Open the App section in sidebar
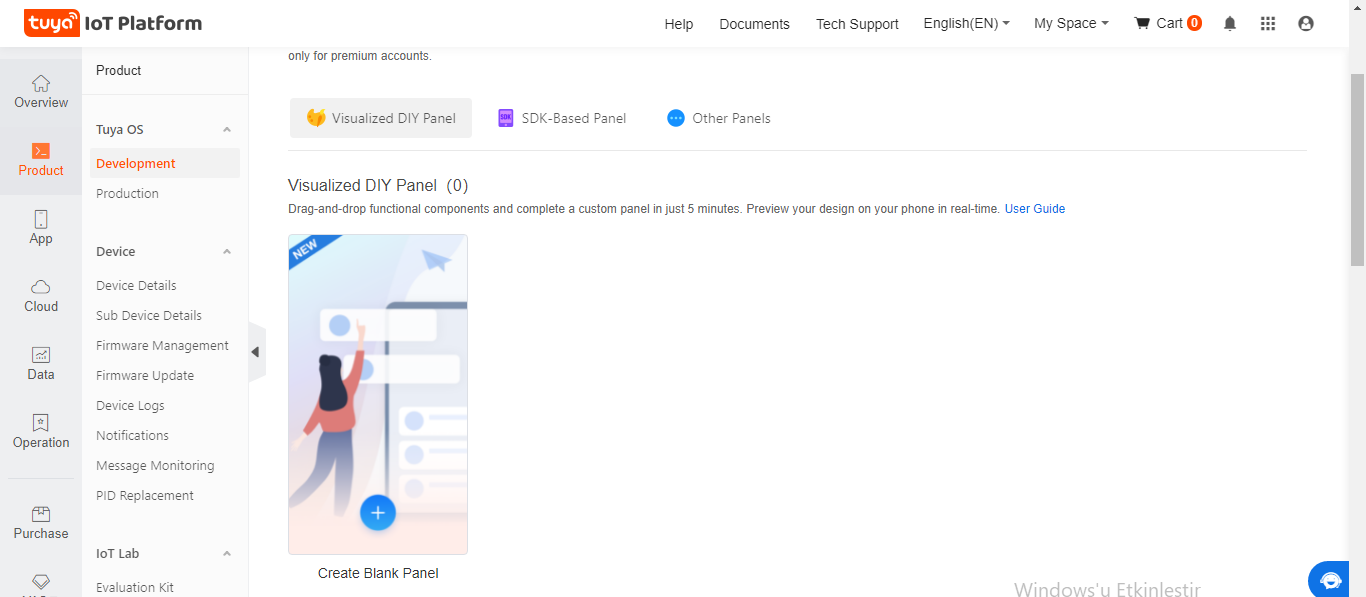 41,228
